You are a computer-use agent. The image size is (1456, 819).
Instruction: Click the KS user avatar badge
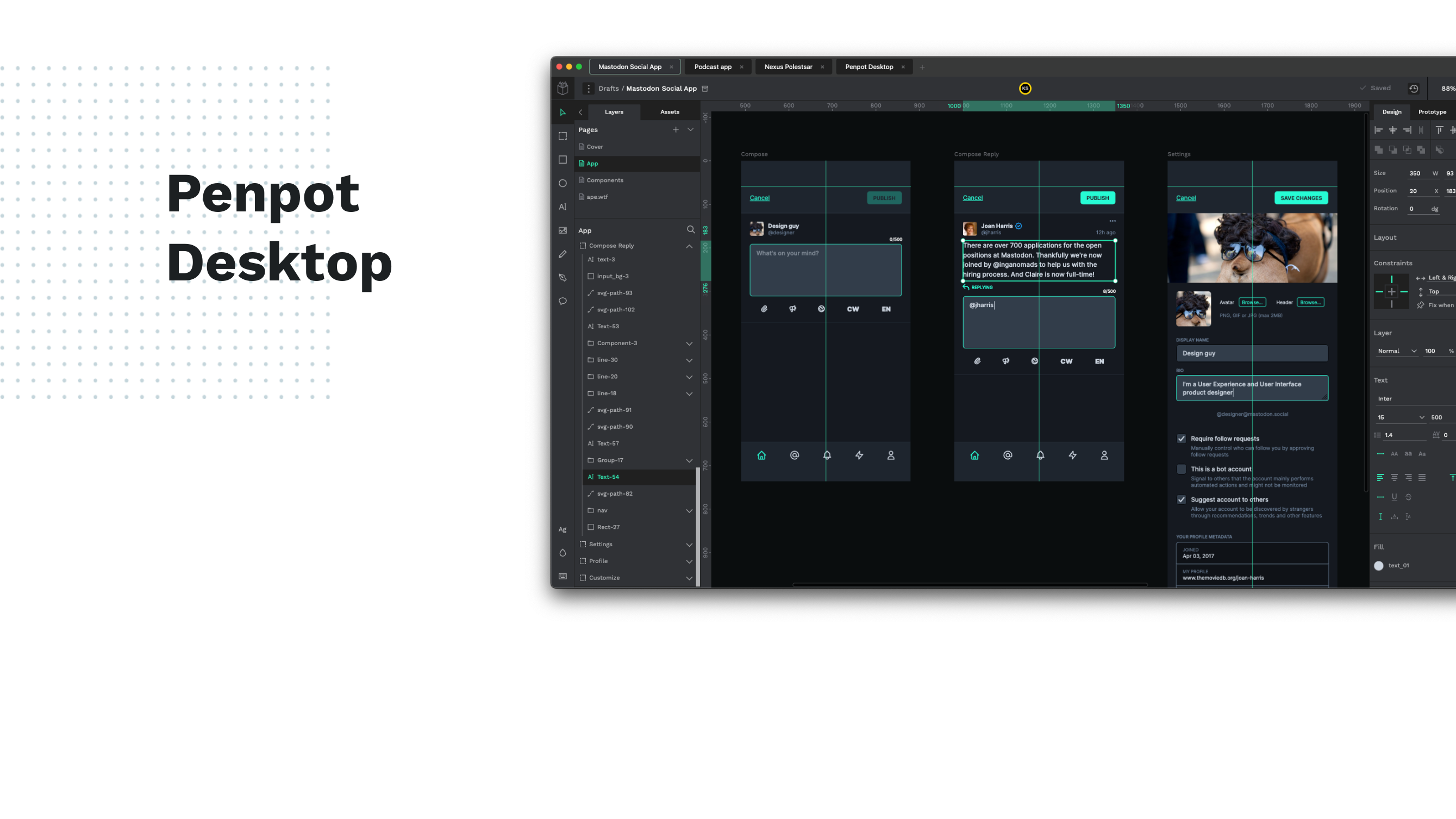coord(1024,88)
